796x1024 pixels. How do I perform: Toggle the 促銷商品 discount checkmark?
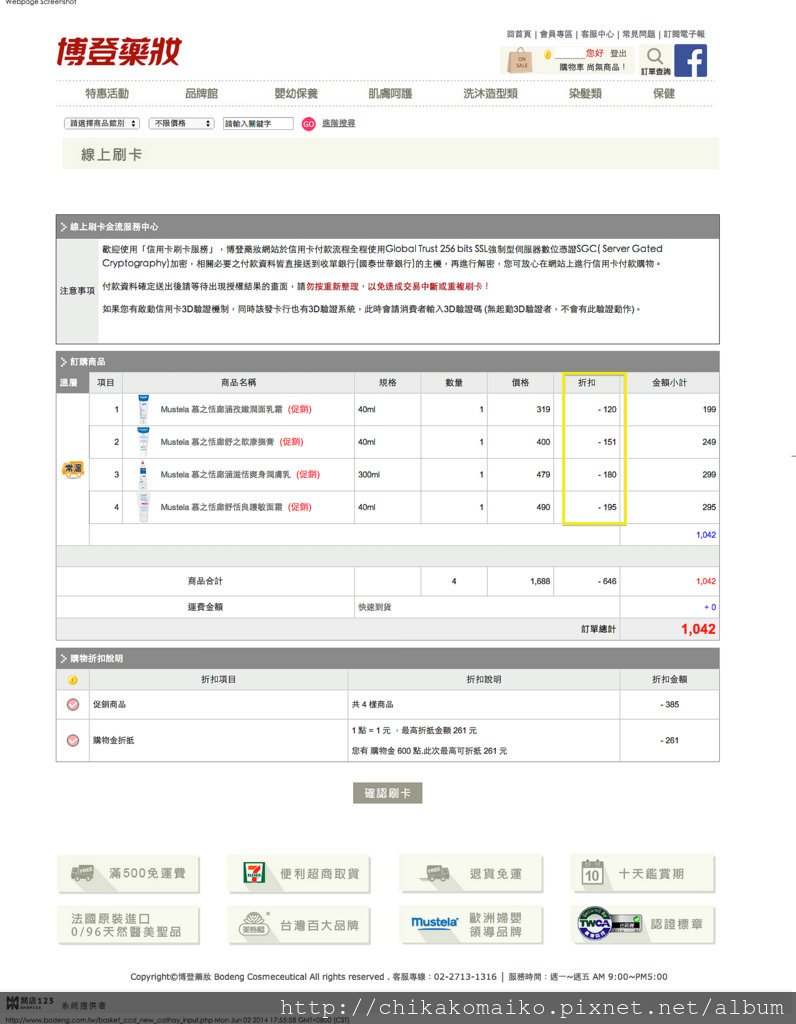pos(72,705)
